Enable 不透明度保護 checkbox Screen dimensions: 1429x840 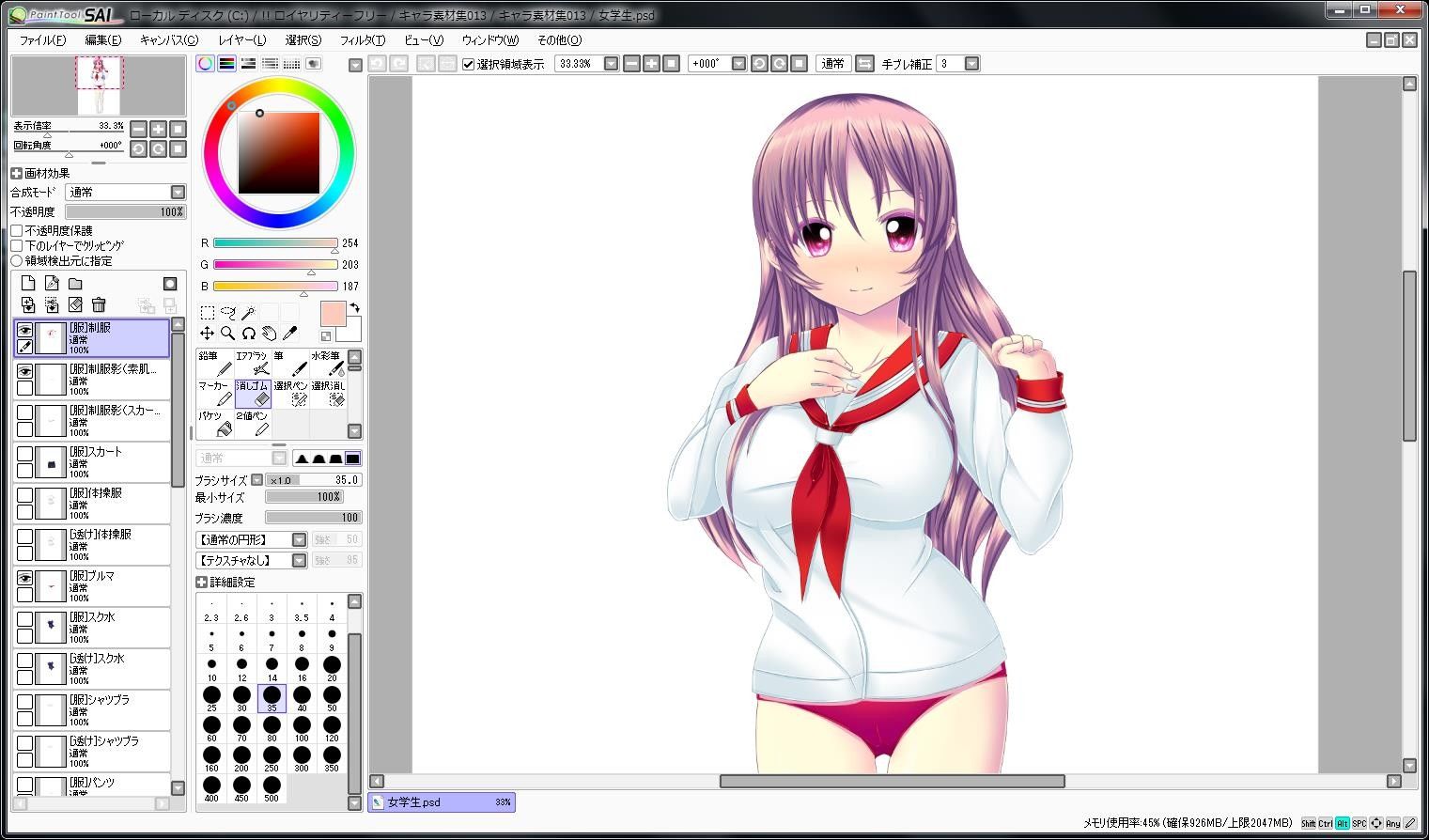[17, 230]
